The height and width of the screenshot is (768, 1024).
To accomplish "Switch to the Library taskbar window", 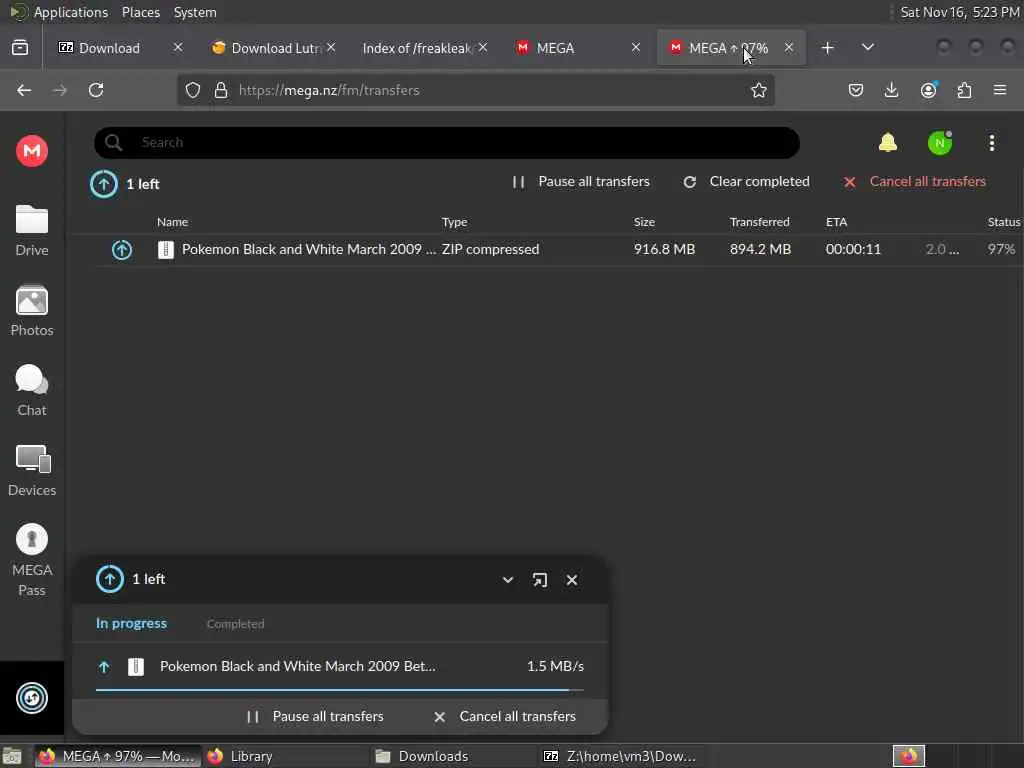I will (x=286, y=756).
